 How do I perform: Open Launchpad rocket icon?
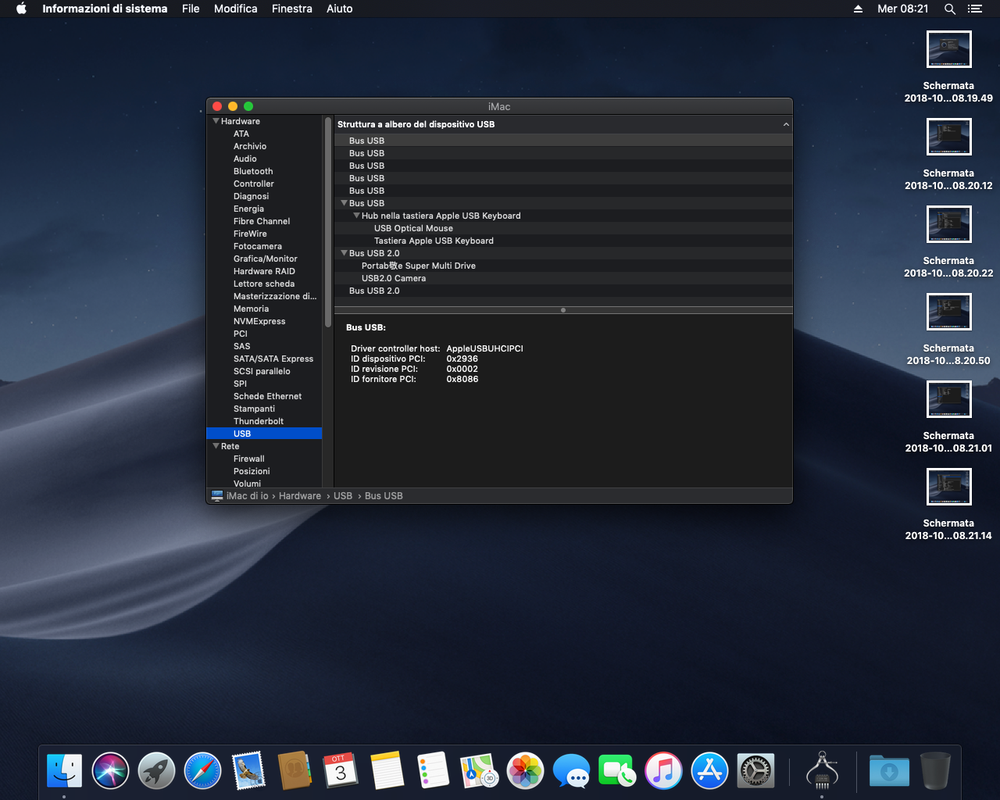(x=156, y=771)
